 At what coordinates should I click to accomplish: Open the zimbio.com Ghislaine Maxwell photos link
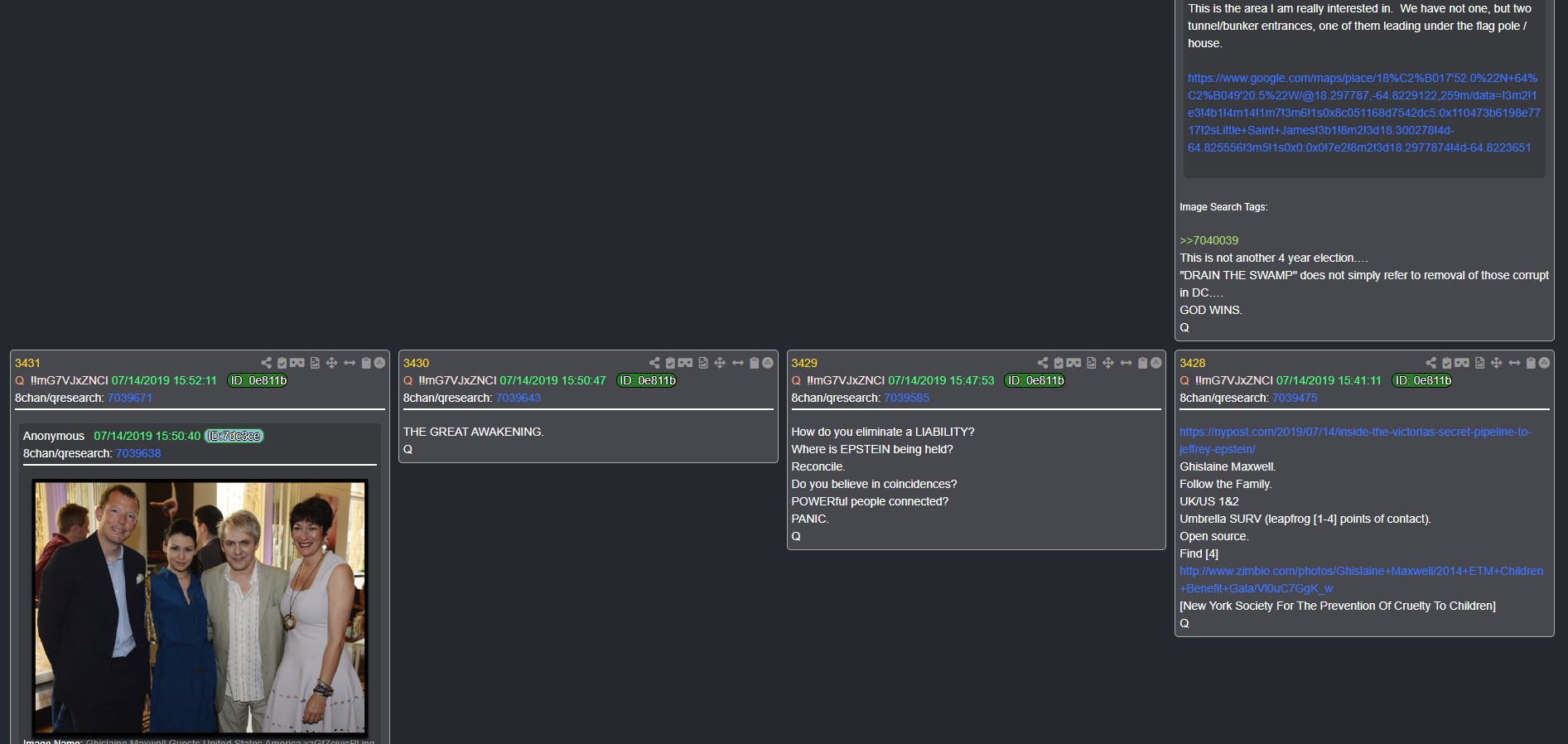1362,580
